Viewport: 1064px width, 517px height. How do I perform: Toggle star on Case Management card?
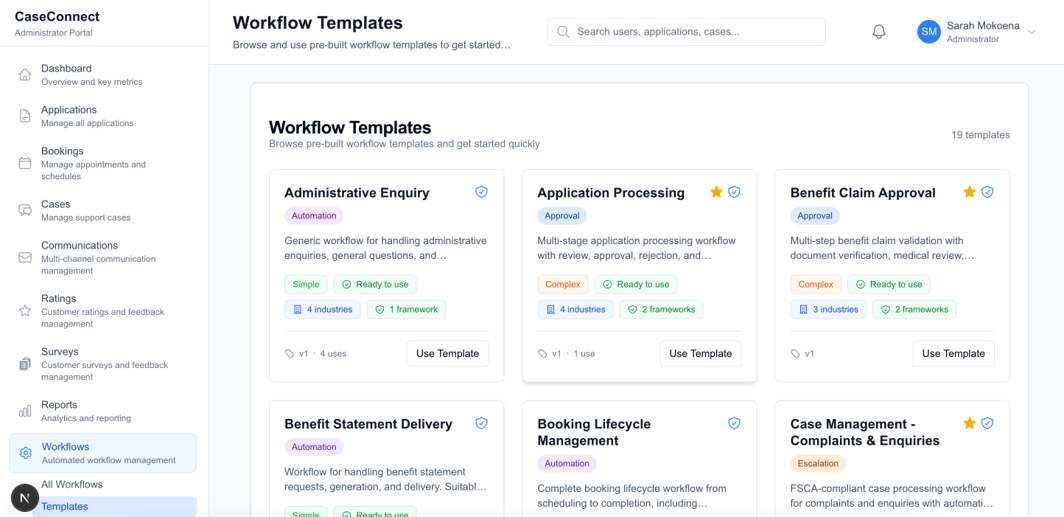click(x=969, y=424)
